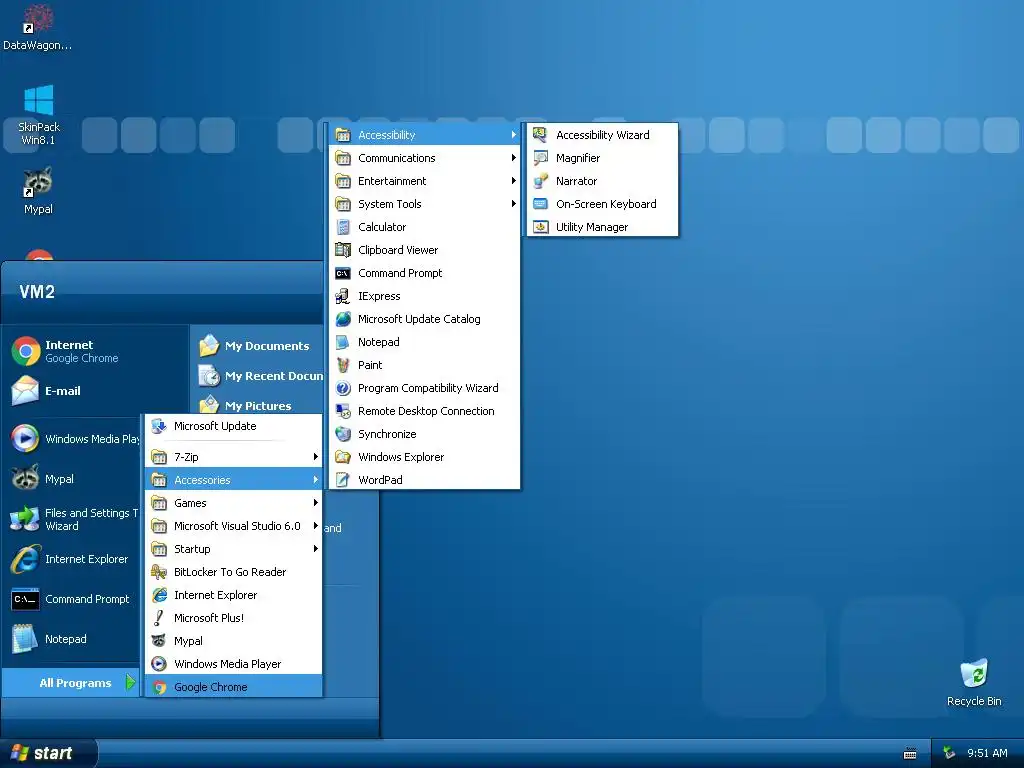Open Files and Settings Transfer Wizard

pos(73,519)
